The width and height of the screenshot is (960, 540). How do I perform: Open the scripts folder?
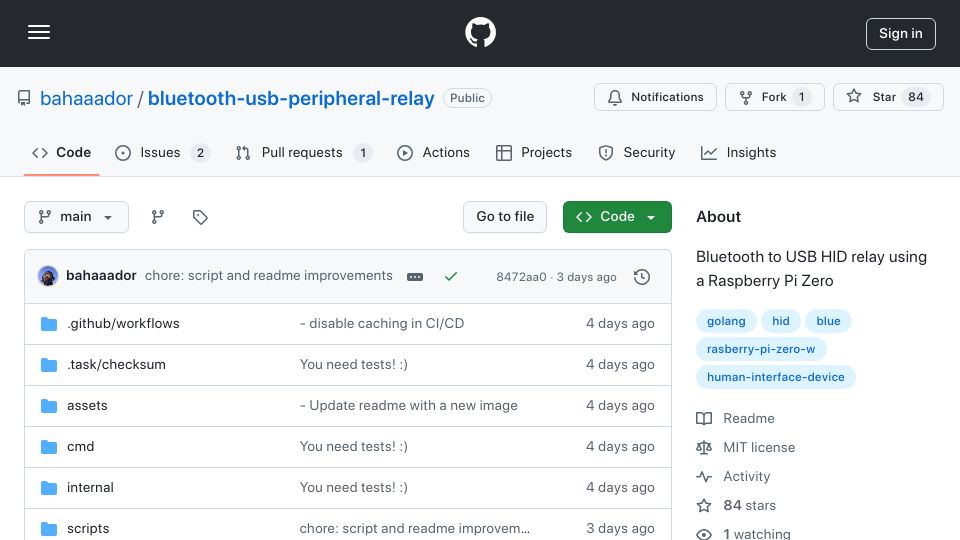pos(88,528)
